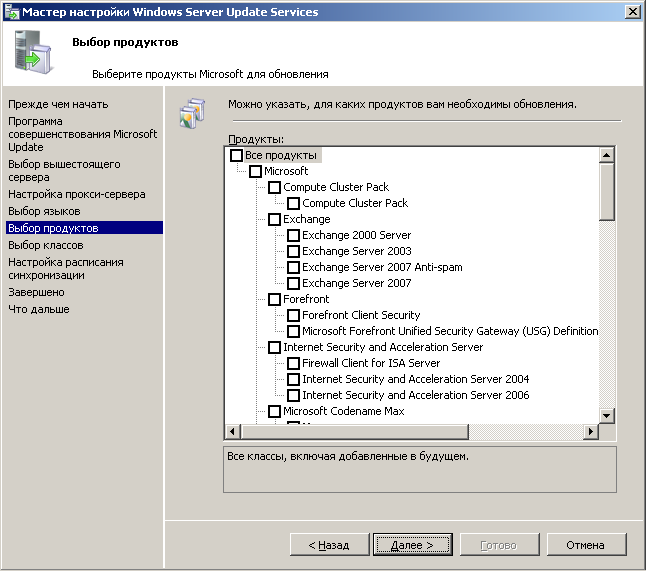Check Firewall Client for ISA Server
Viewport: 646px width, 571px height.
tap(293, 363)
